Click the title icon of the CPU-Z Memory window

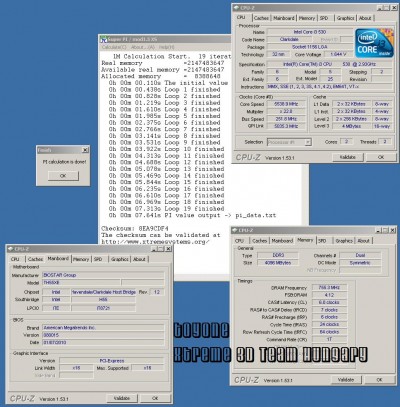tap(235, 230)
